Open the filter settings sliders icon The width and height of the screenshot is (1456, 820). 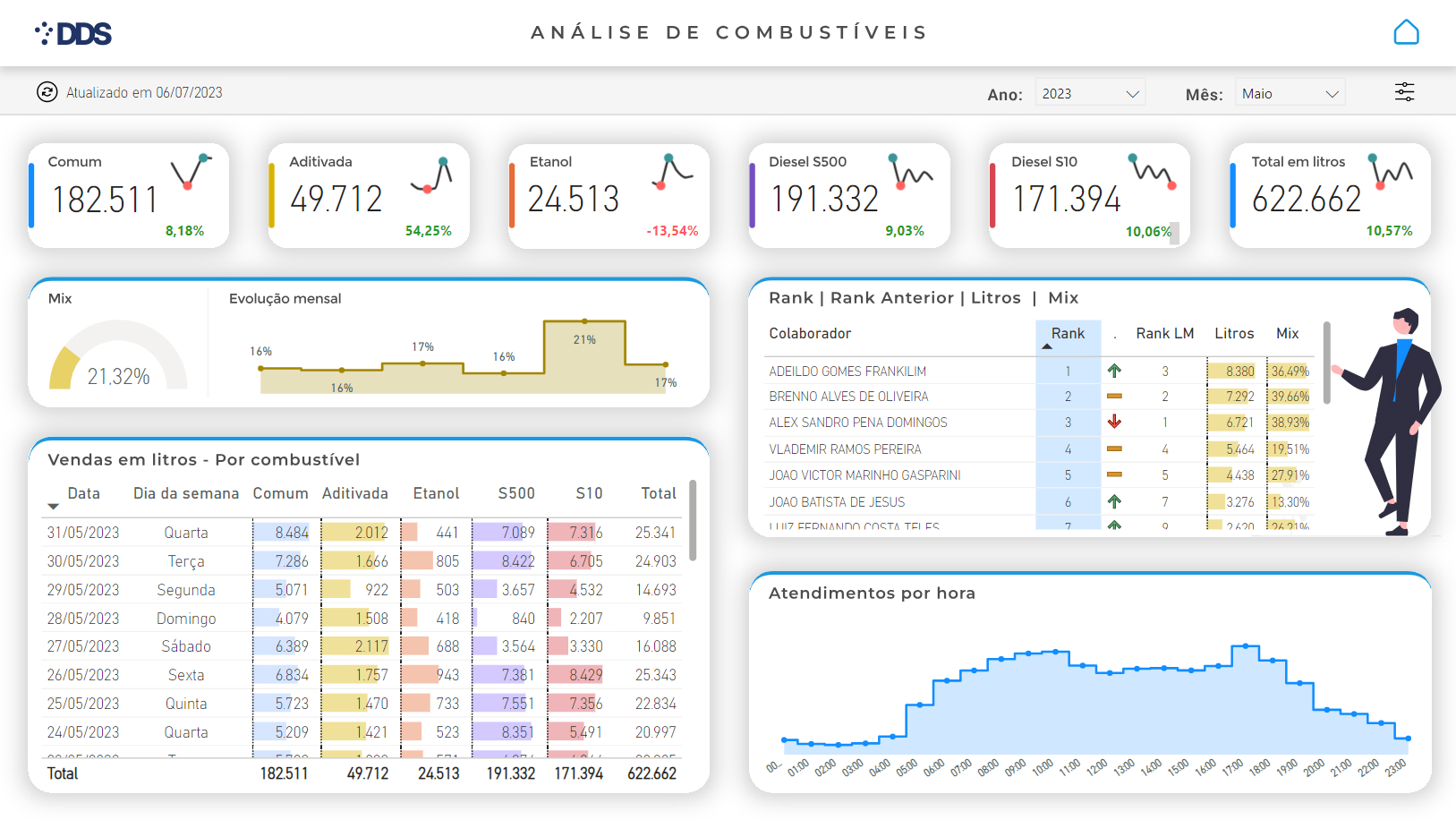point(1404,92)
